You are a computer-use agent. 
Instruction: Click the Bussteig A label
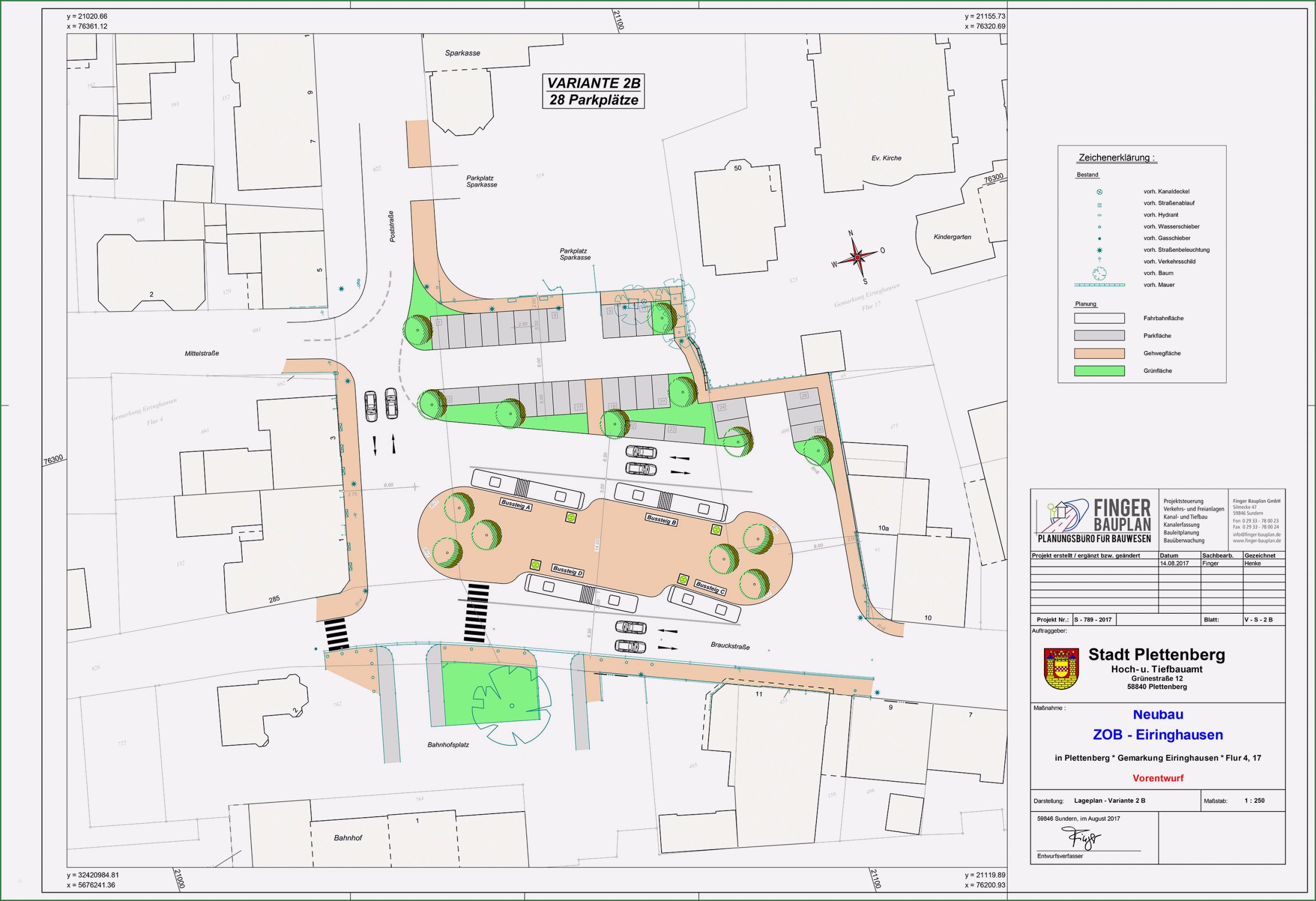click(515, 504)
